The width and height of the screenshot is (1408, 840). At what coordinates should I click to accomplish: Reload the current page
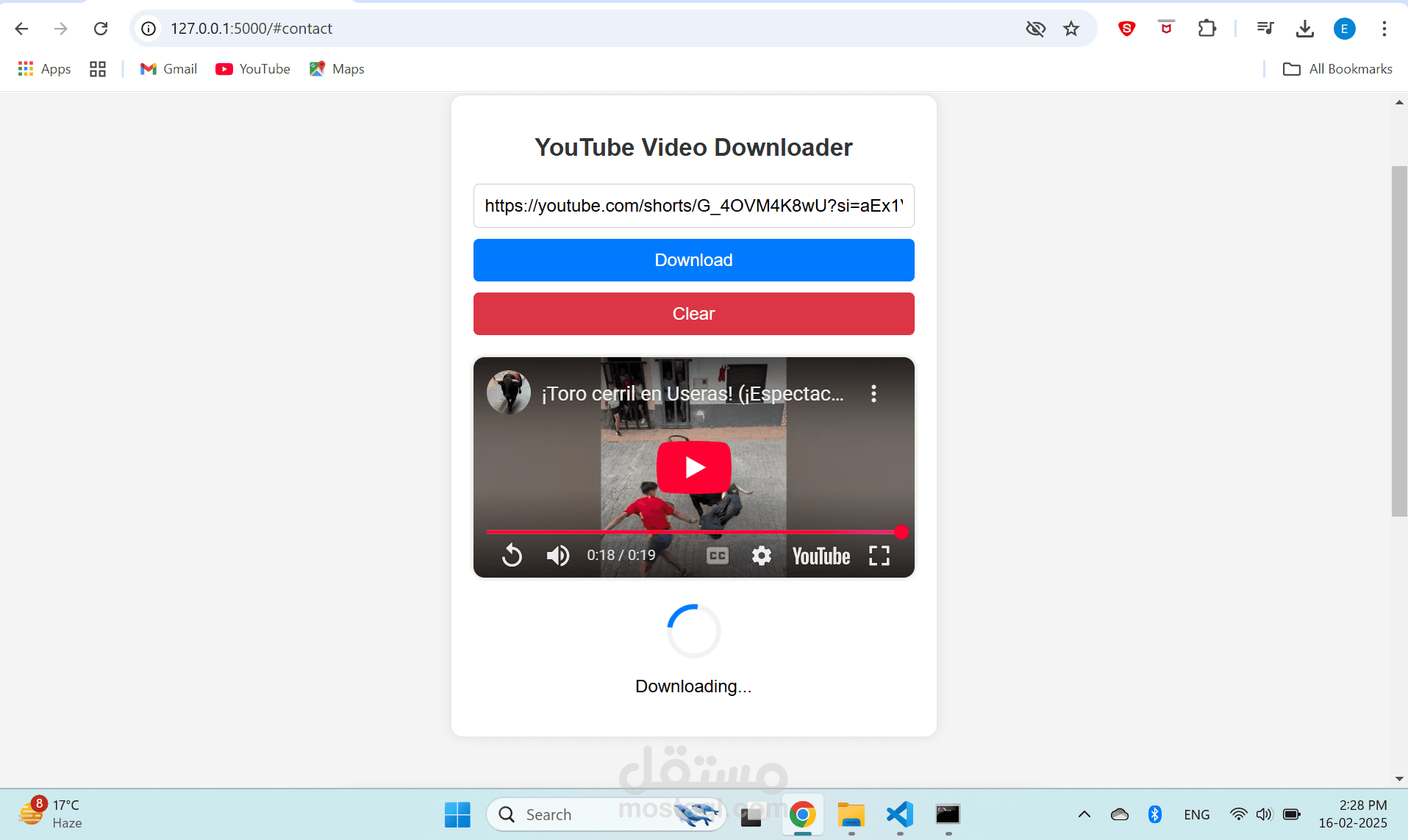coord(101,29)
